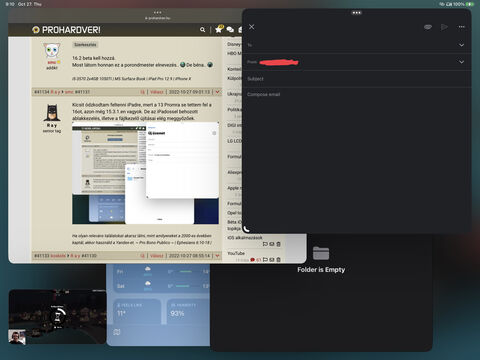Tap the picture-in-picture face thumbnail
Viewport: 480px width, 360px height.
pos(17,337)
